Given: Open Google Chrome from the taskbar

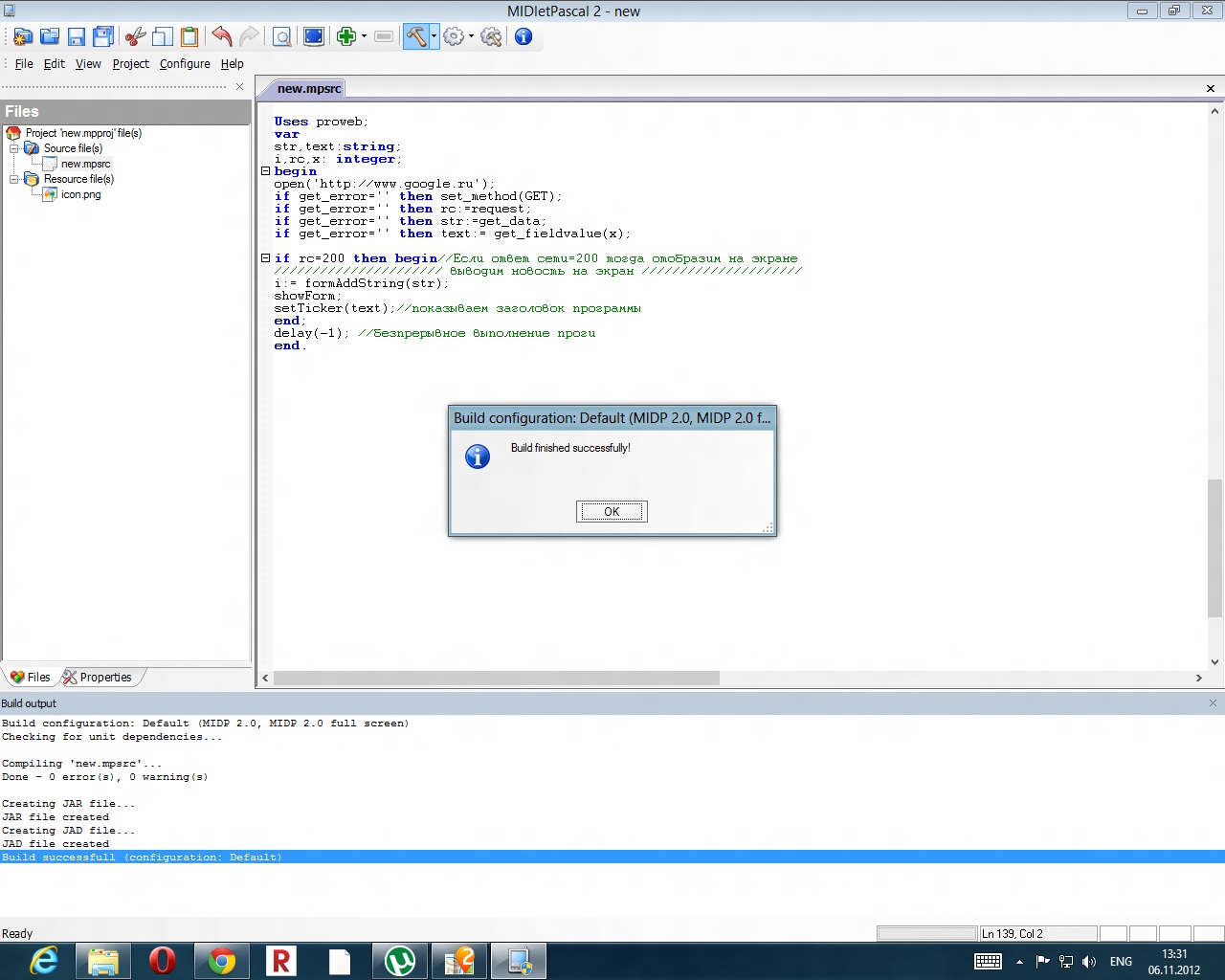Looking at the screenshot, I should [x=222, y=961].
